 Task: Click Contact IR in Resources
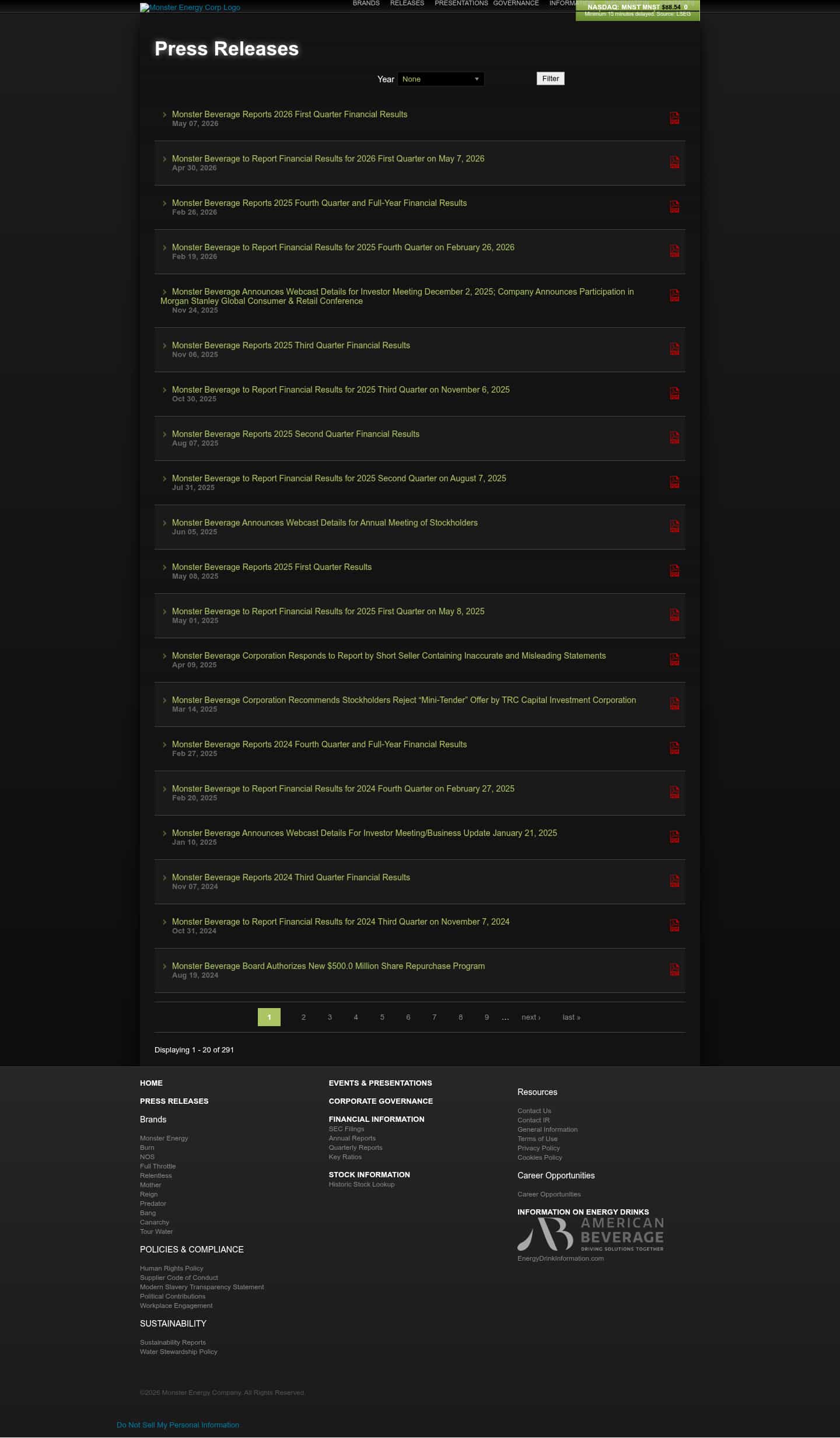(534, 1120)
